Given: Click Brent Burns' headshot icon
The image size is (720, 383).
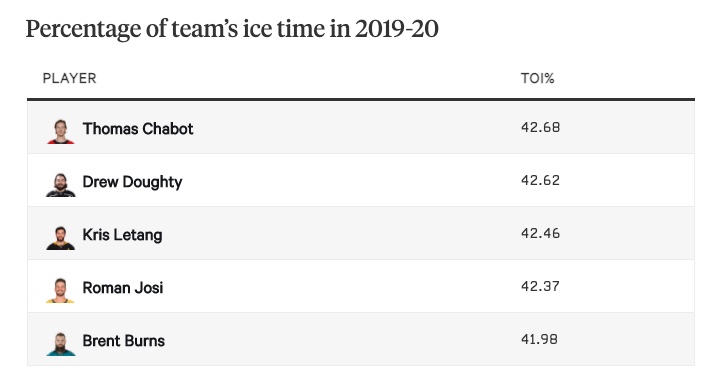Looking at the screenshot, I should (x=61, y=344).
